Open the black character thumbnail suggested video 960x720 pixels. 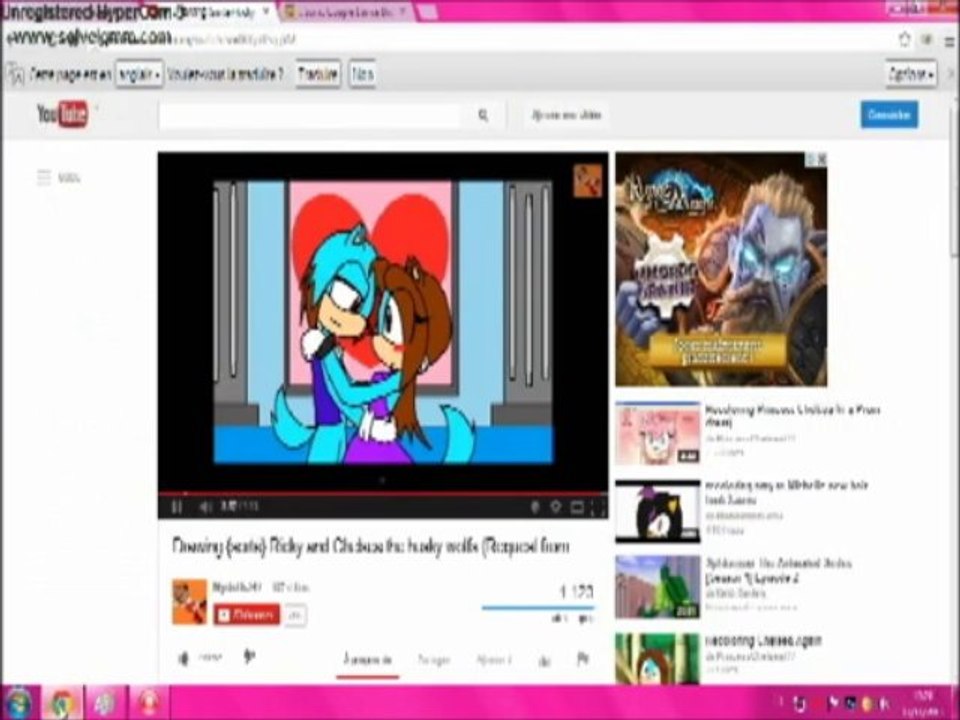[x=658, y=511]
